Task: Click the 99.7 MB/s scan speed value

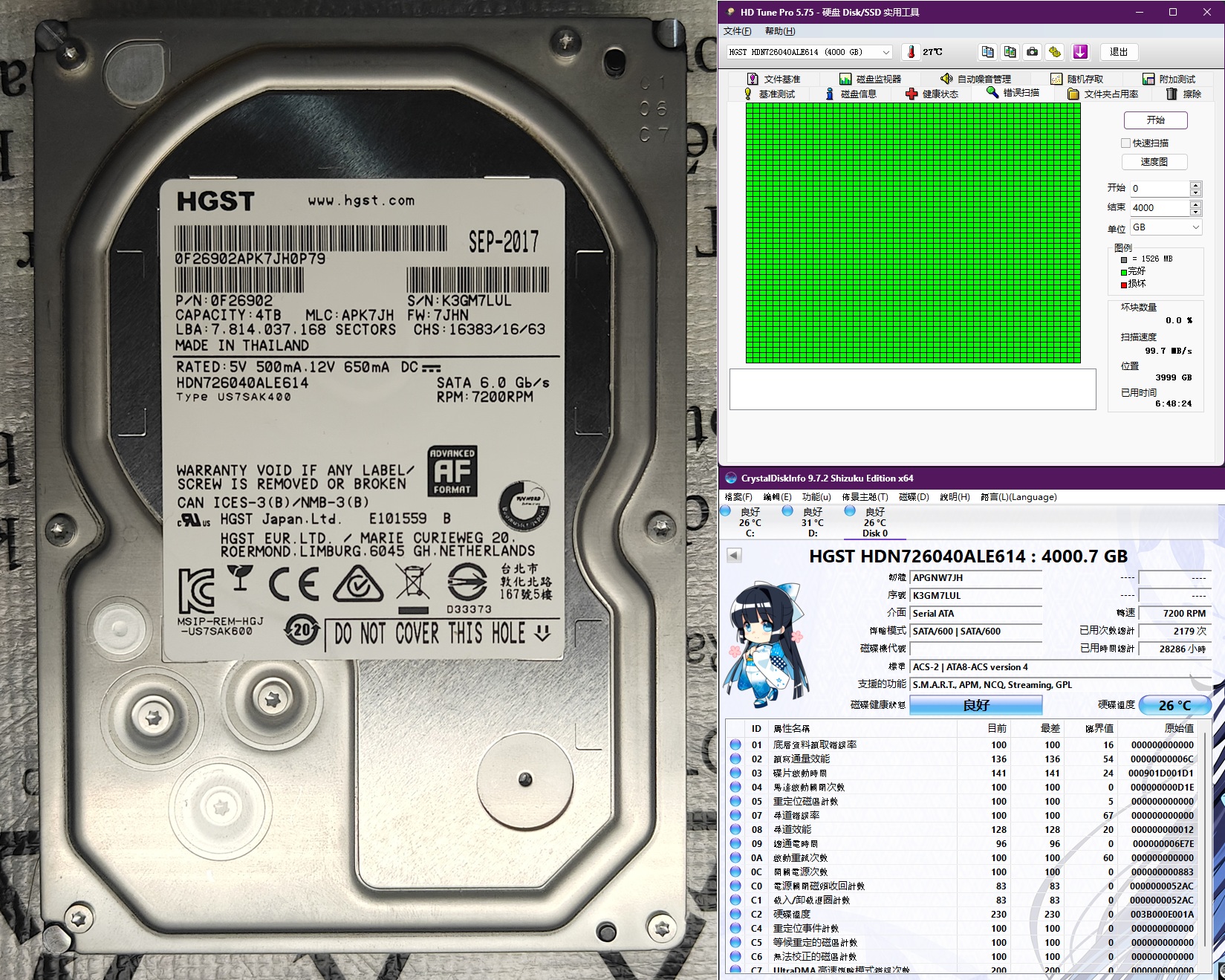Action: [x=1169, y=351]
